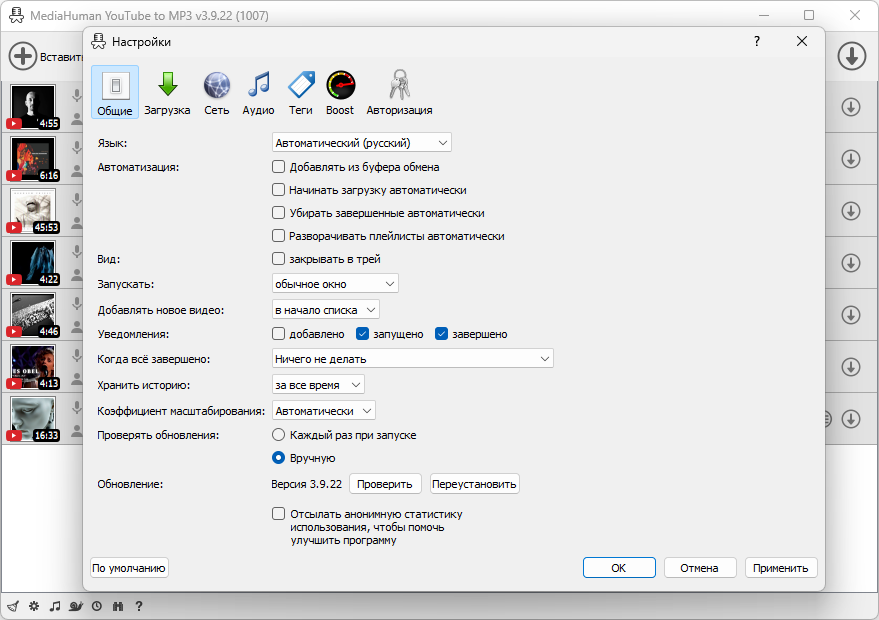
Task: Check Убирать завершенные автоматически
Action: [x=279, y=212]
